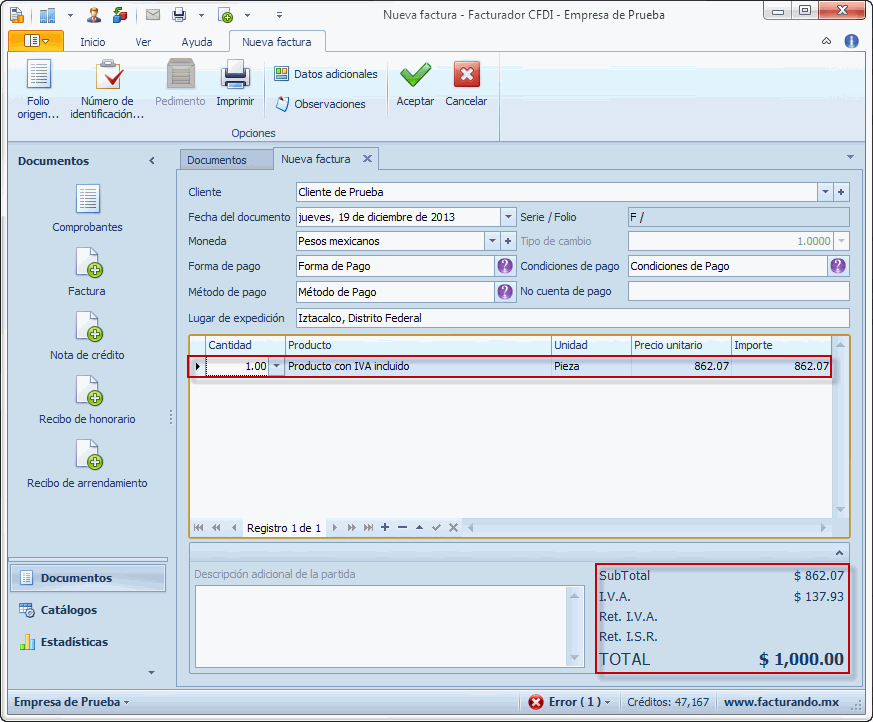
Task: Open the Catálogos navigation section
Action: point(69,610)
